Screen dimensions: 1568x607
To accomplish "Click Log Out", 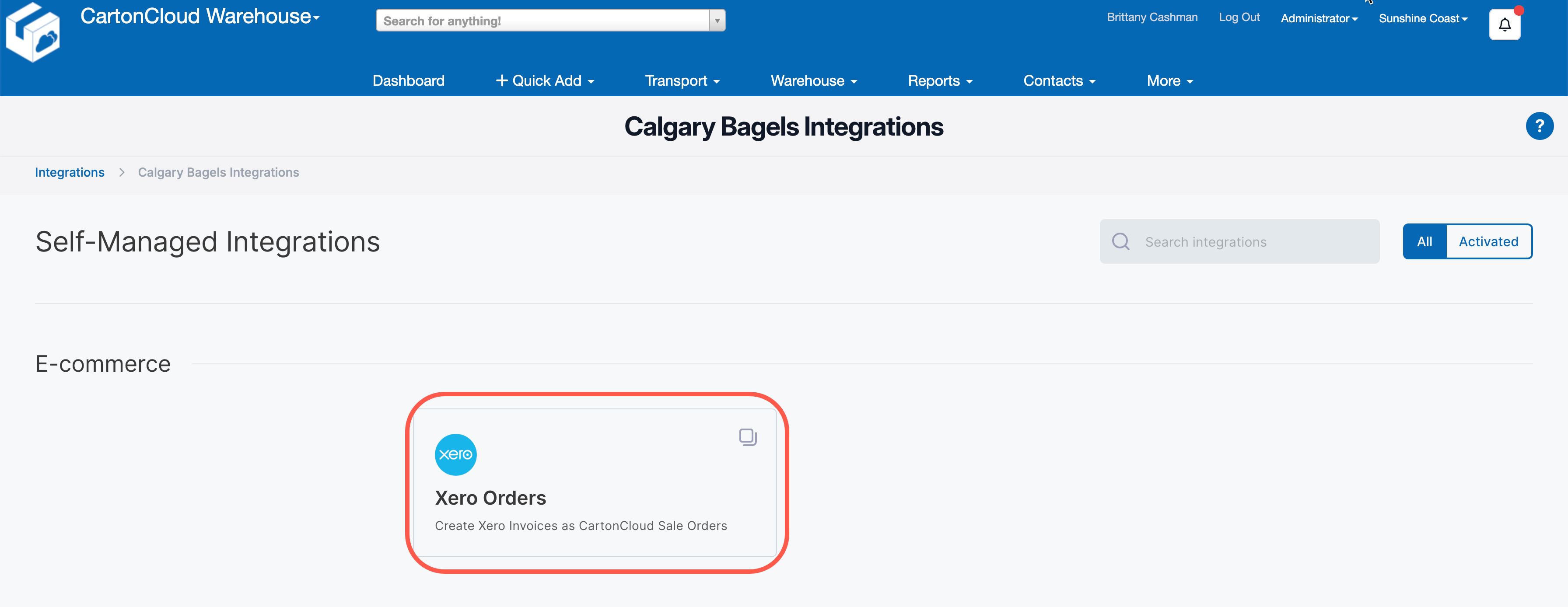I will [x=1239, y=17].
